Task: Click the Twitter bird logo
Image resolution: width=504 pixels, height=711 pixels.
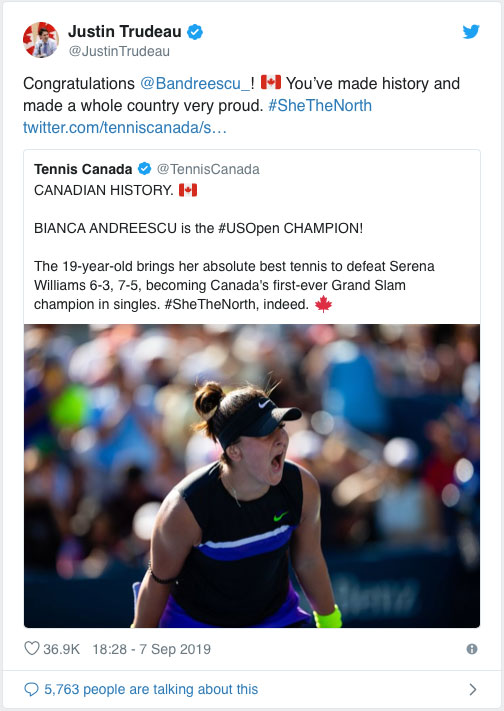Action: (x=471, y=32)
